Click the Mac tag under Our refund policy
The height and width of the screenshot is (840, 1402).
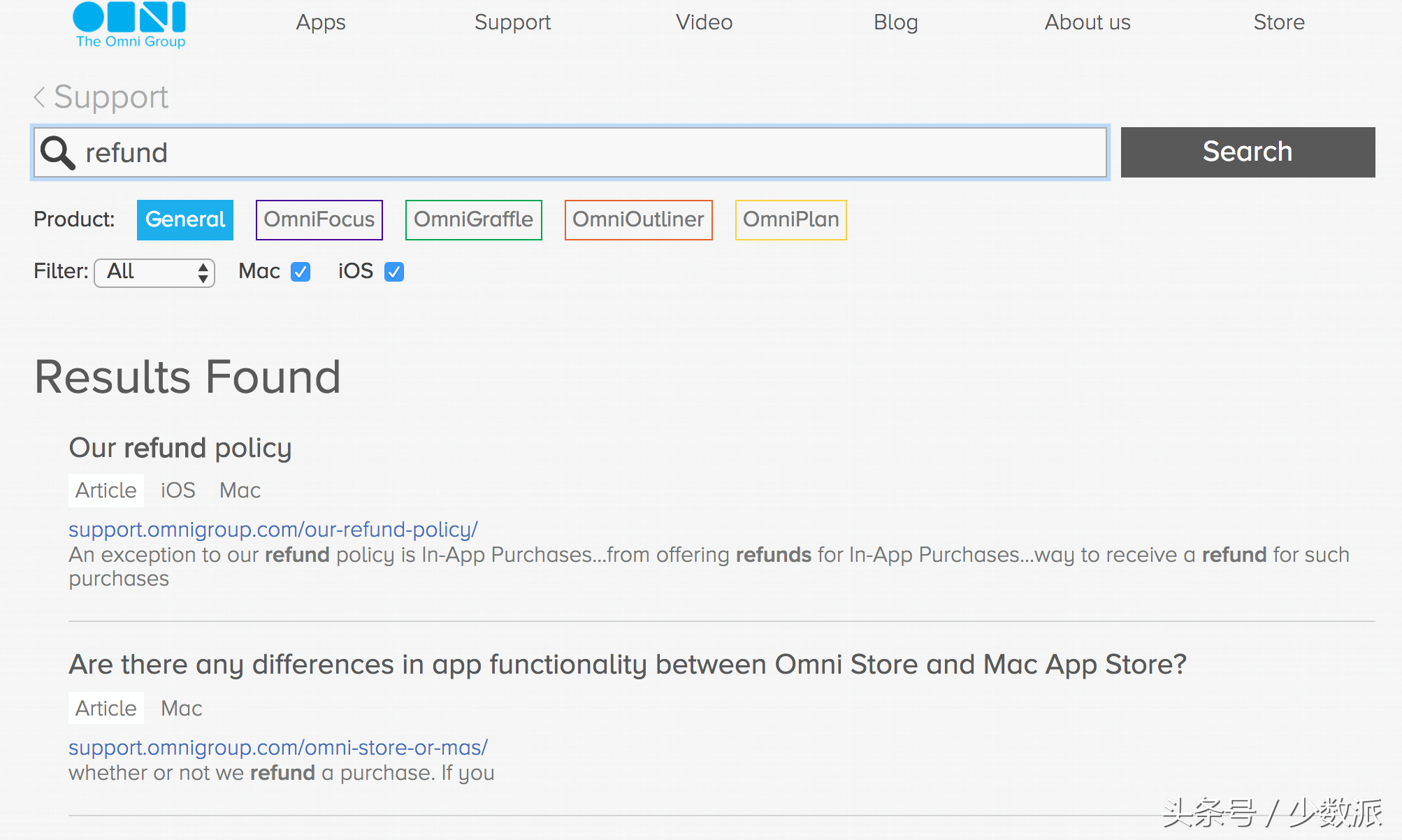(240, 491)
